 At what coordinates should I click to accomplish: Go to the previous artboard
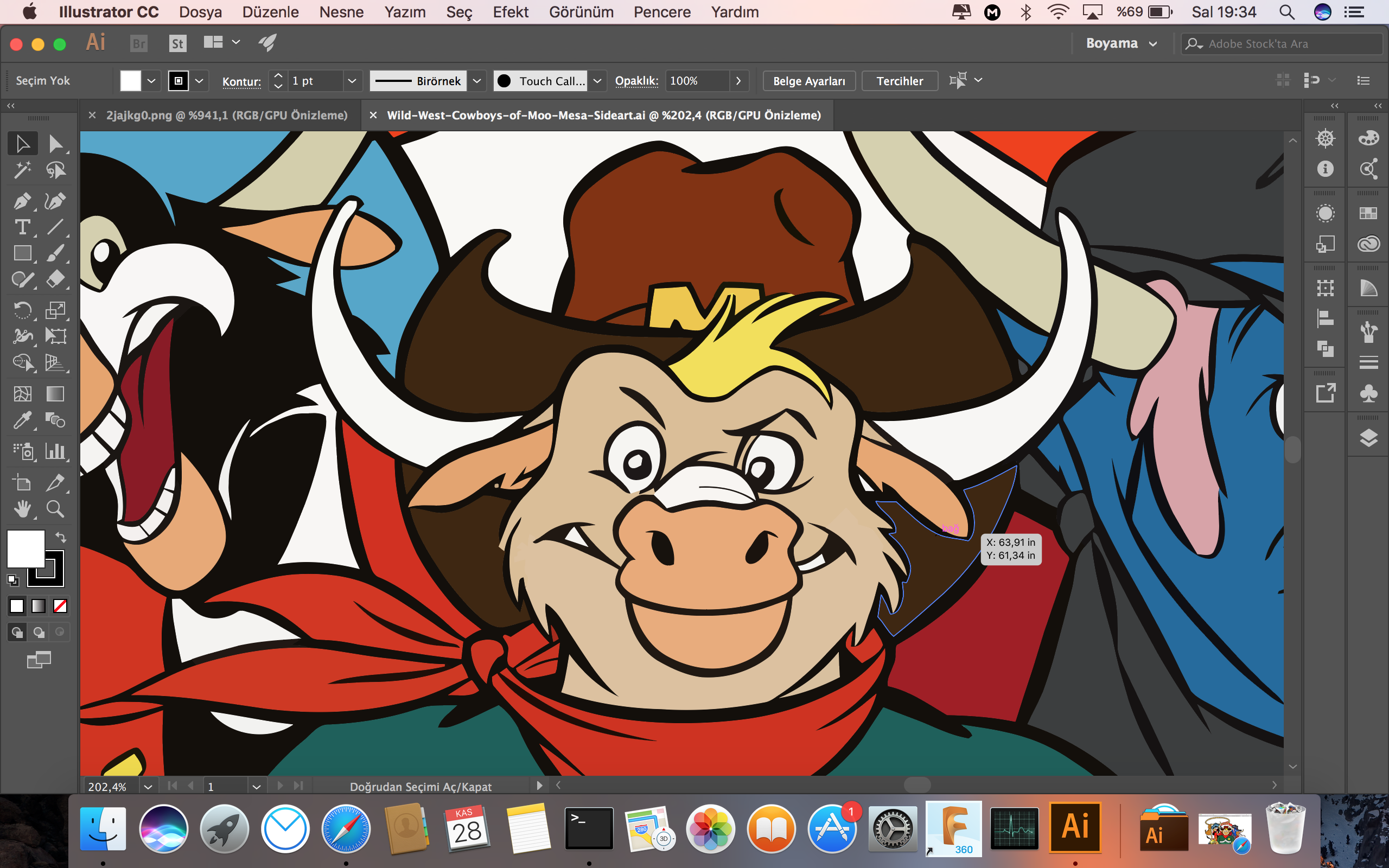(x=191, y=786)
